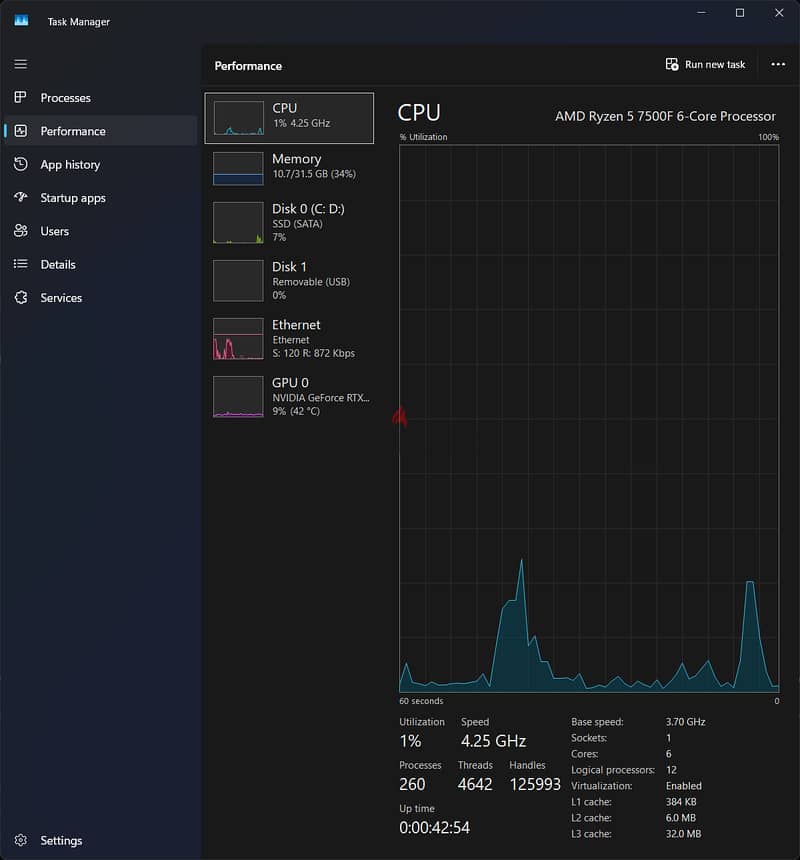Screen dimensions: 800x860
Task: Close the Task Manager window
Action: 779,13
